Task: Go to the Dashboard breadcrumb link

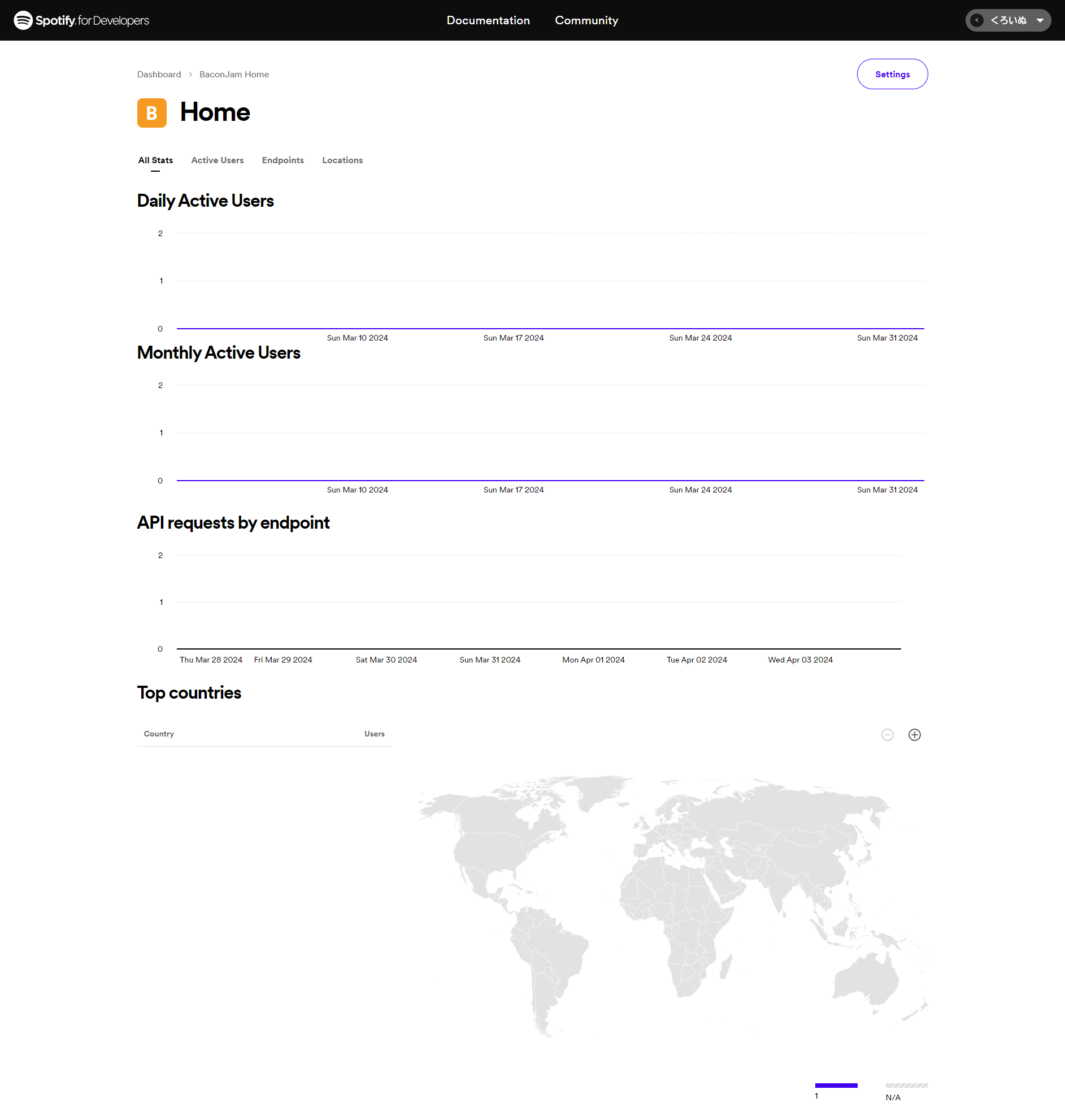Action: (x=159, y=75)
